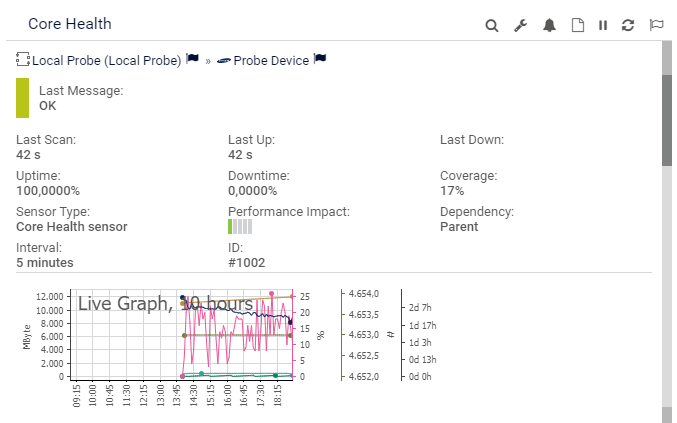This screenshot has width=677, height=423.
Task: Click the Core Health title
Action: pos(70,23)
